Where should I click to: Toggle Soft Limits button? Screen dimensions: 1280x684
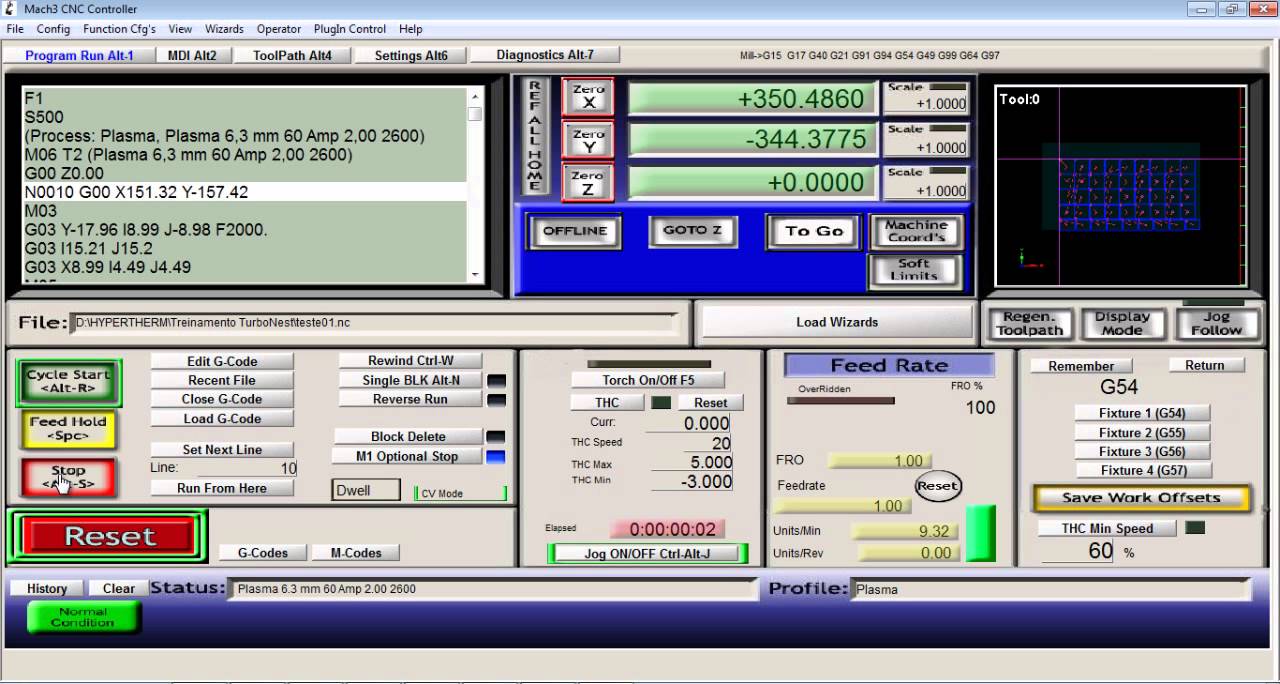coord(914,270)
